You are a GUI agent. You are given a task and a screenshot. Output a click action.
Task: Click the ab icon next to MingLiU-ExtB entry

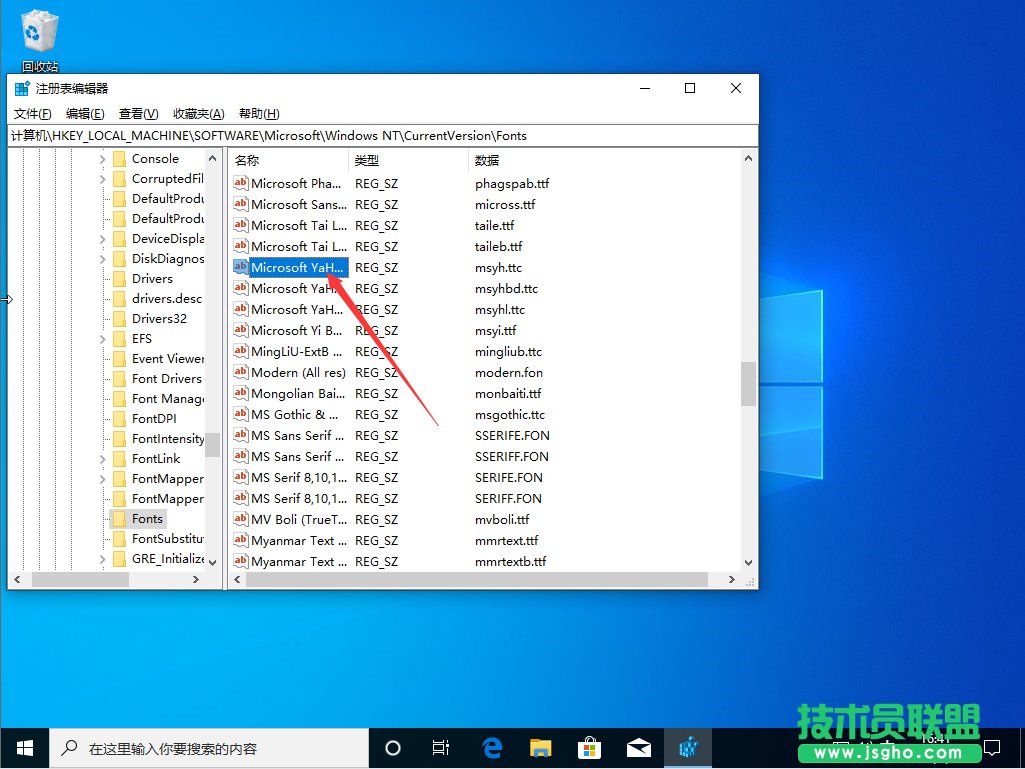click(x=240, y=351)
